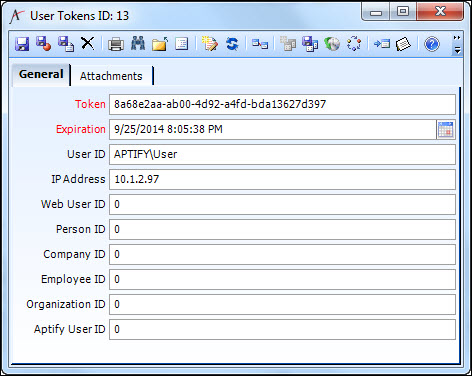Click the Employee ID field

coord(282,279)
